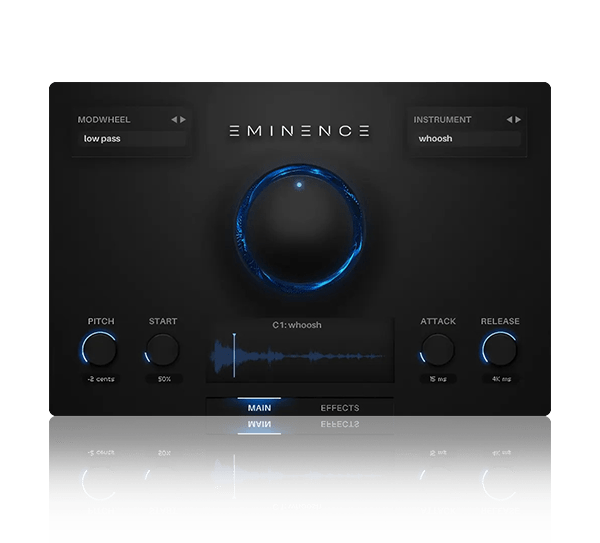Viewport: 600px width, 543px height.
Task: Click the Start knob
Action: pyautogui.click(x=162, y=349)
